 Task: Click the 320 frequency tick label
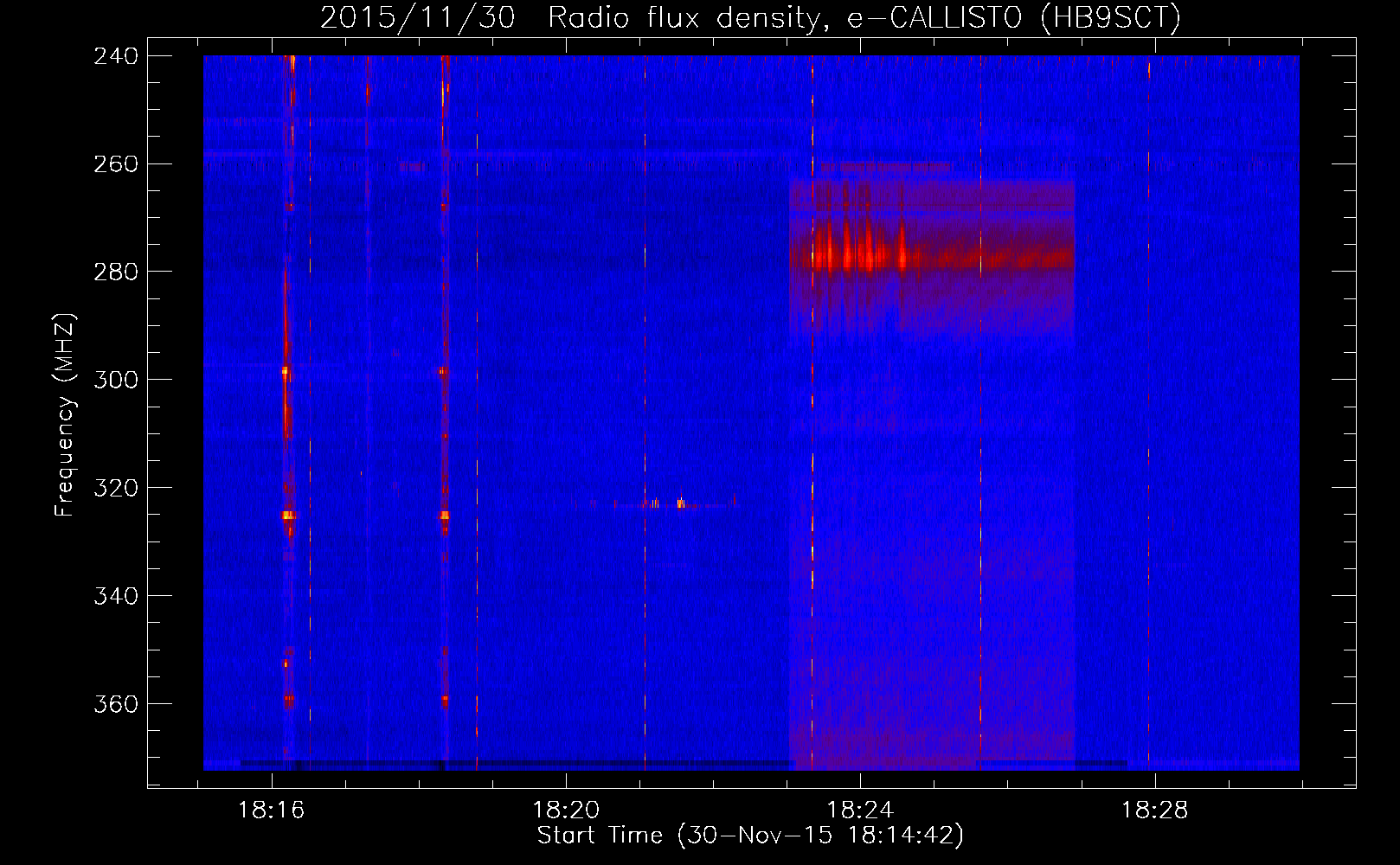click(x=116, y=488)
